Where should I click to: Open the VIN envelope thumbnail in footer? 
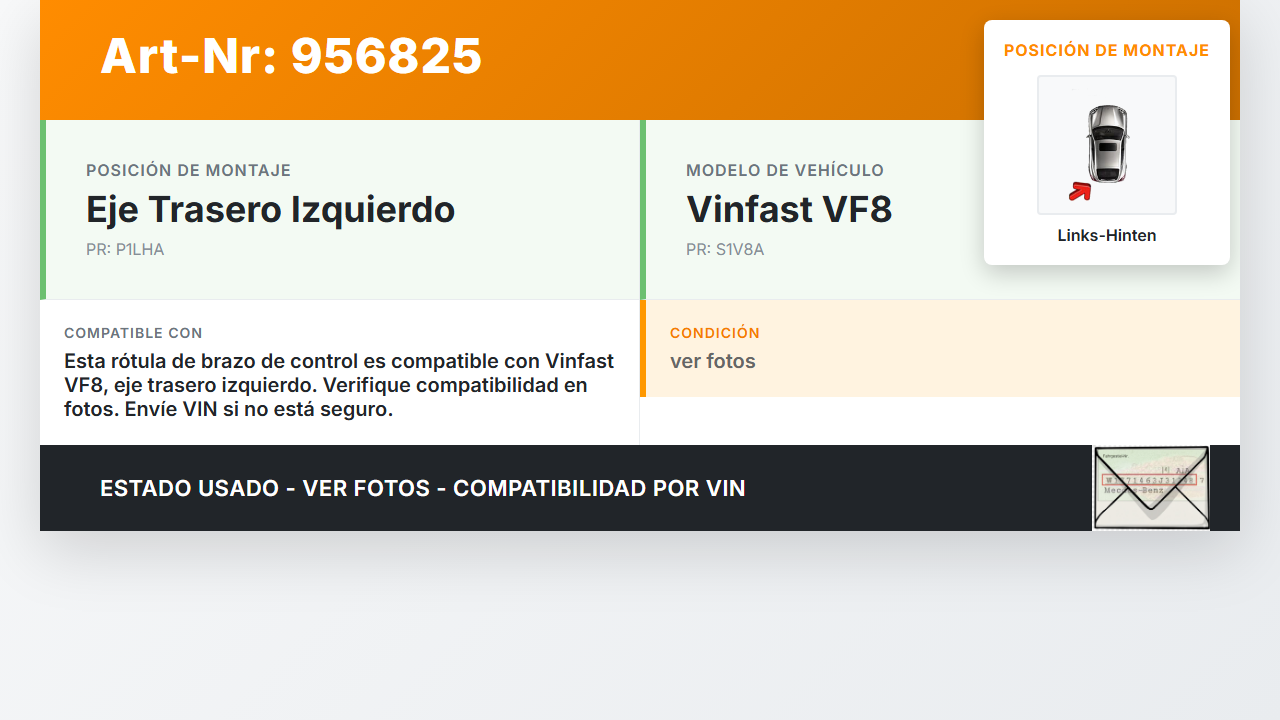1151,488
